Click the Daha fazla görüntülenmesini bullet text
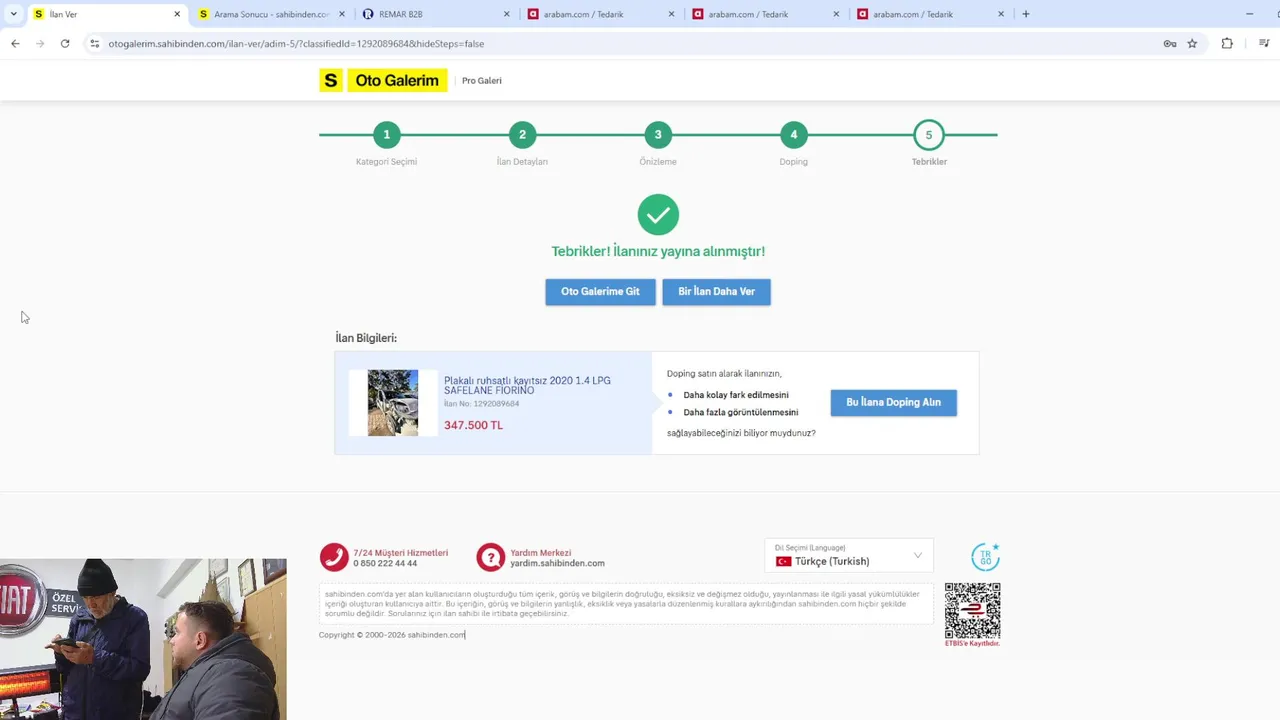Image resolution: width=1280 pixels, height=720 pixels. click(740, 412)
